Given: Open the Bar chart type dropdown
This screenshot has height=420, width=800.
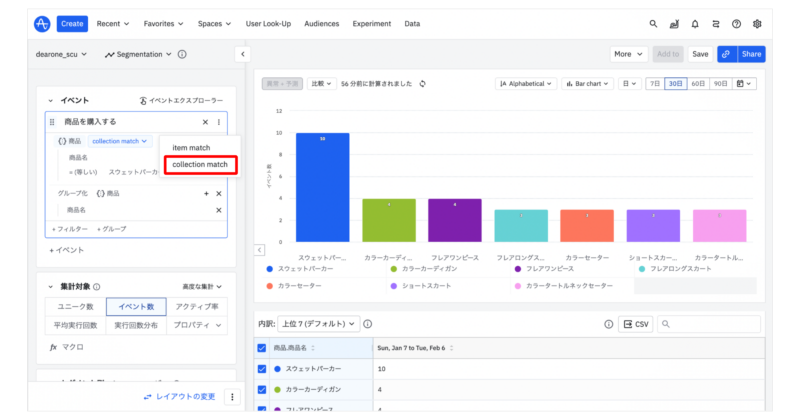Looking at the screenshot, I should (x=586, y=84).
